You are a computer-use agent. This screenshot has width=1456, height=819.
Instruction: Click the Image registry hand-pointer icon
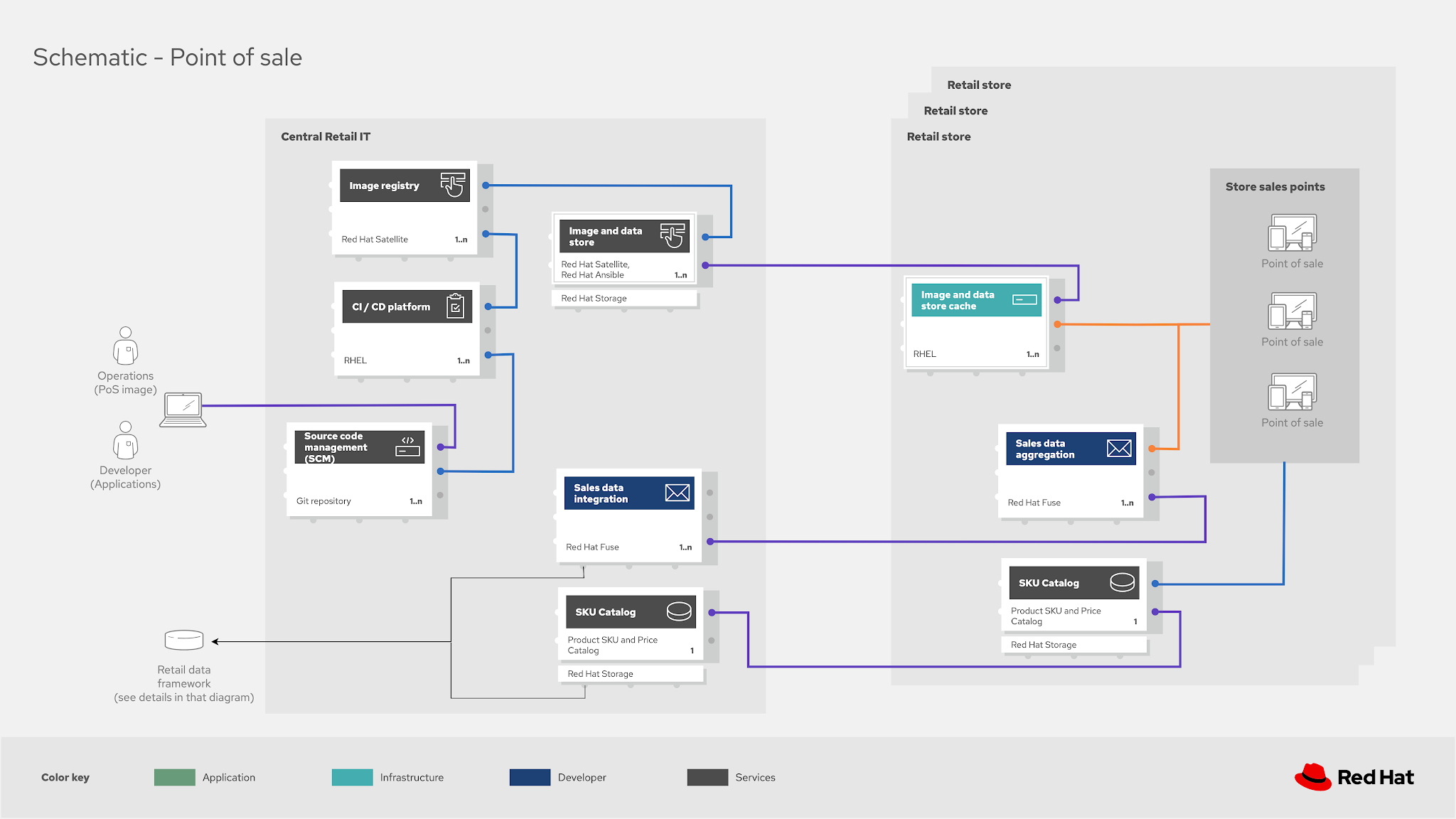(x=453, y=185)
